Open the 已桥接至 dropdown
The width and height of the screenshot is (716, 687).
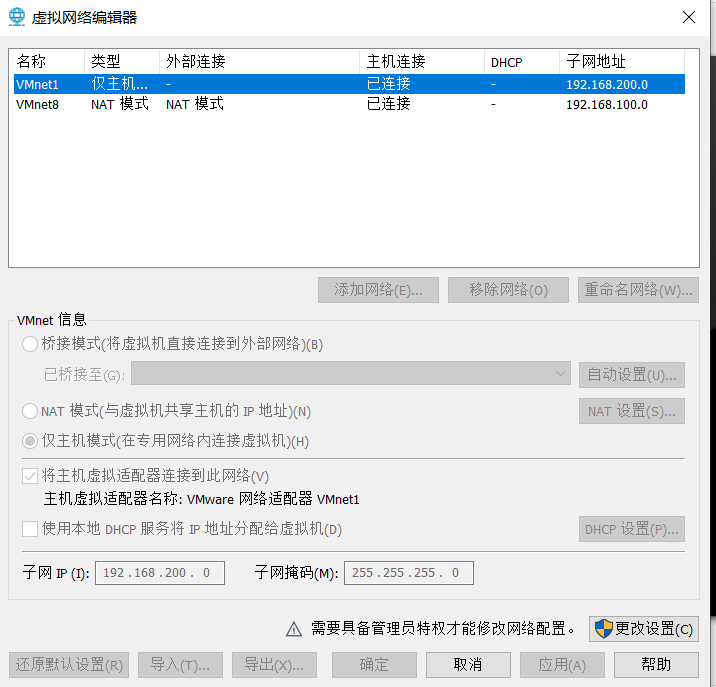click(x=351, y=374)
